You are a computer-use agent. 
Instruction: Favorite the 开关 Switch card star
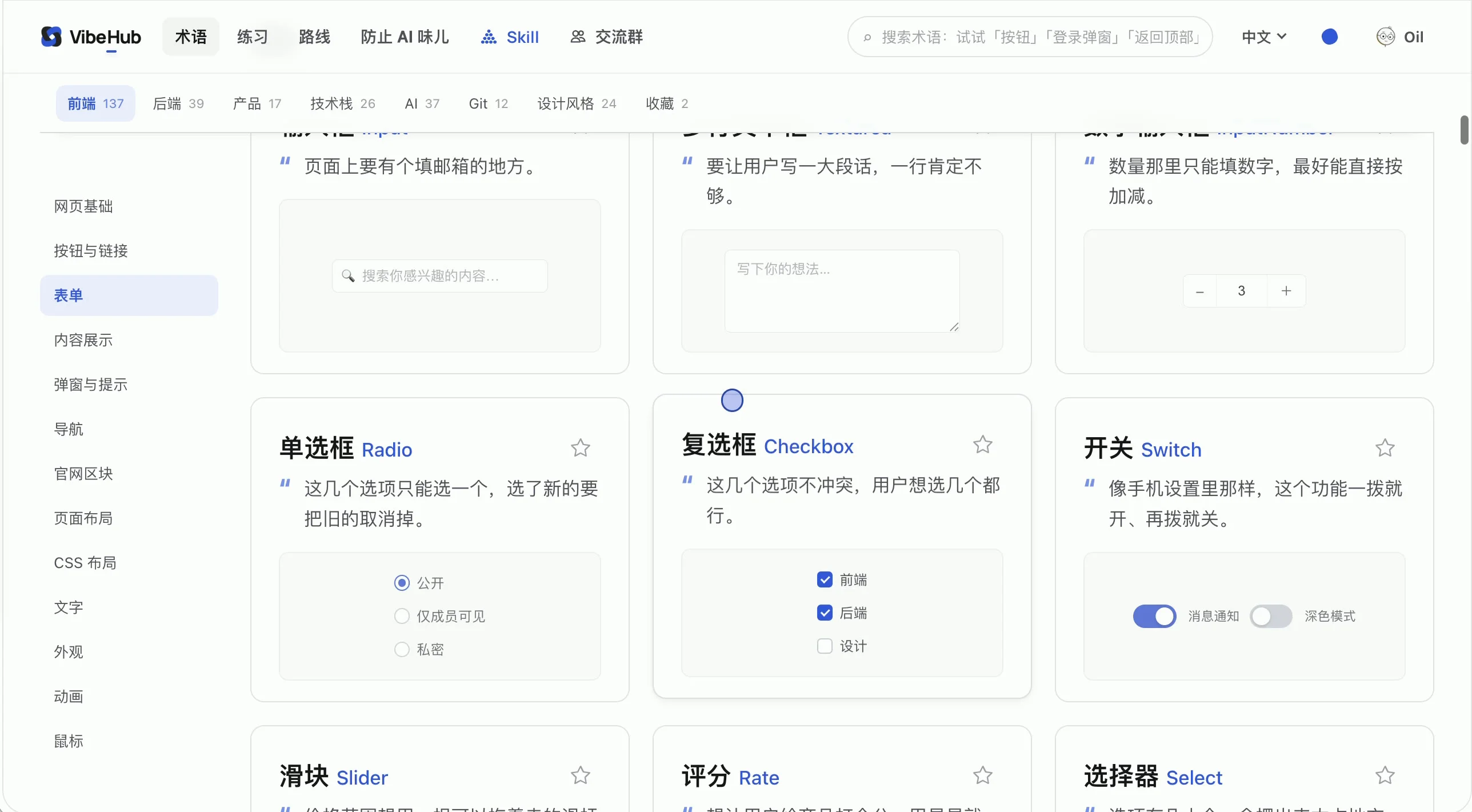pyautogui.click(x=1385, y=448)
